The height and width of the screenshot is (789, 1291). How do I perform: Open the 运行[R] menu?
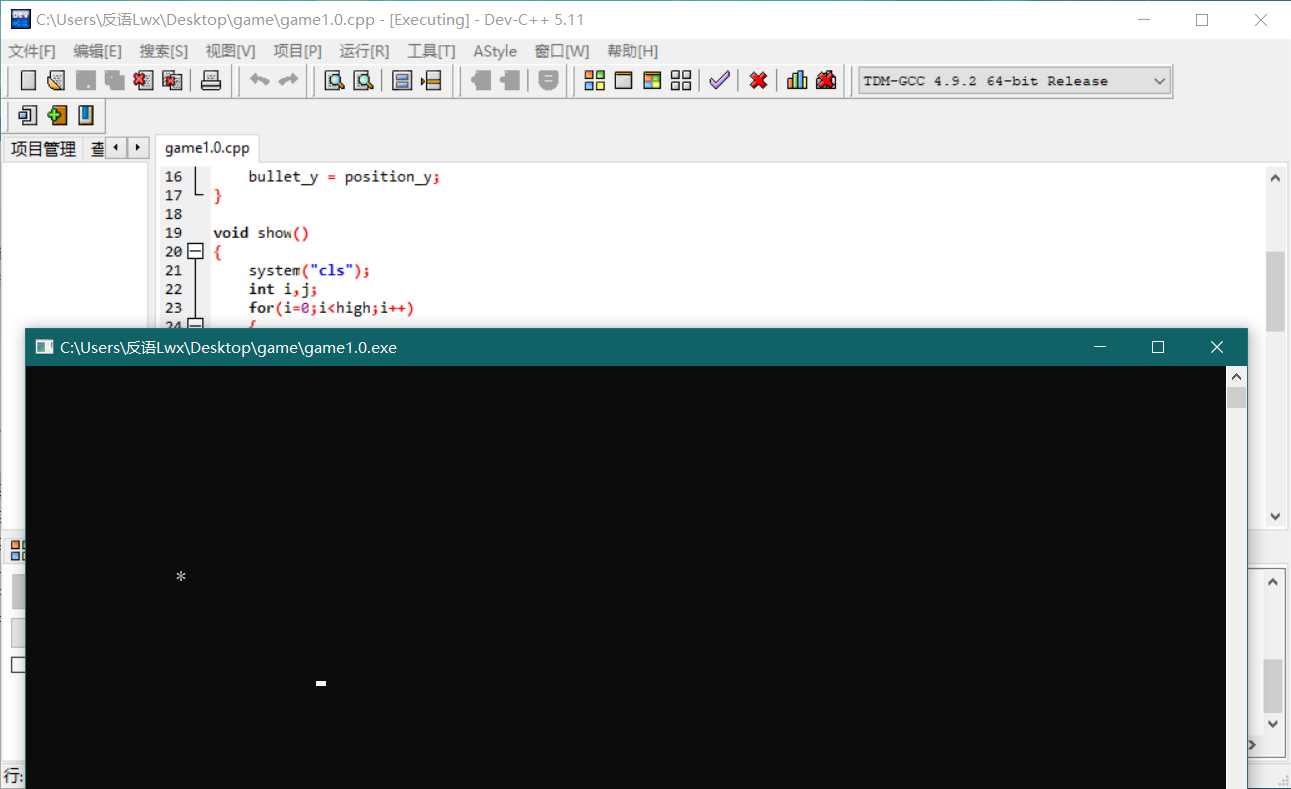click(x=365, y=51)
